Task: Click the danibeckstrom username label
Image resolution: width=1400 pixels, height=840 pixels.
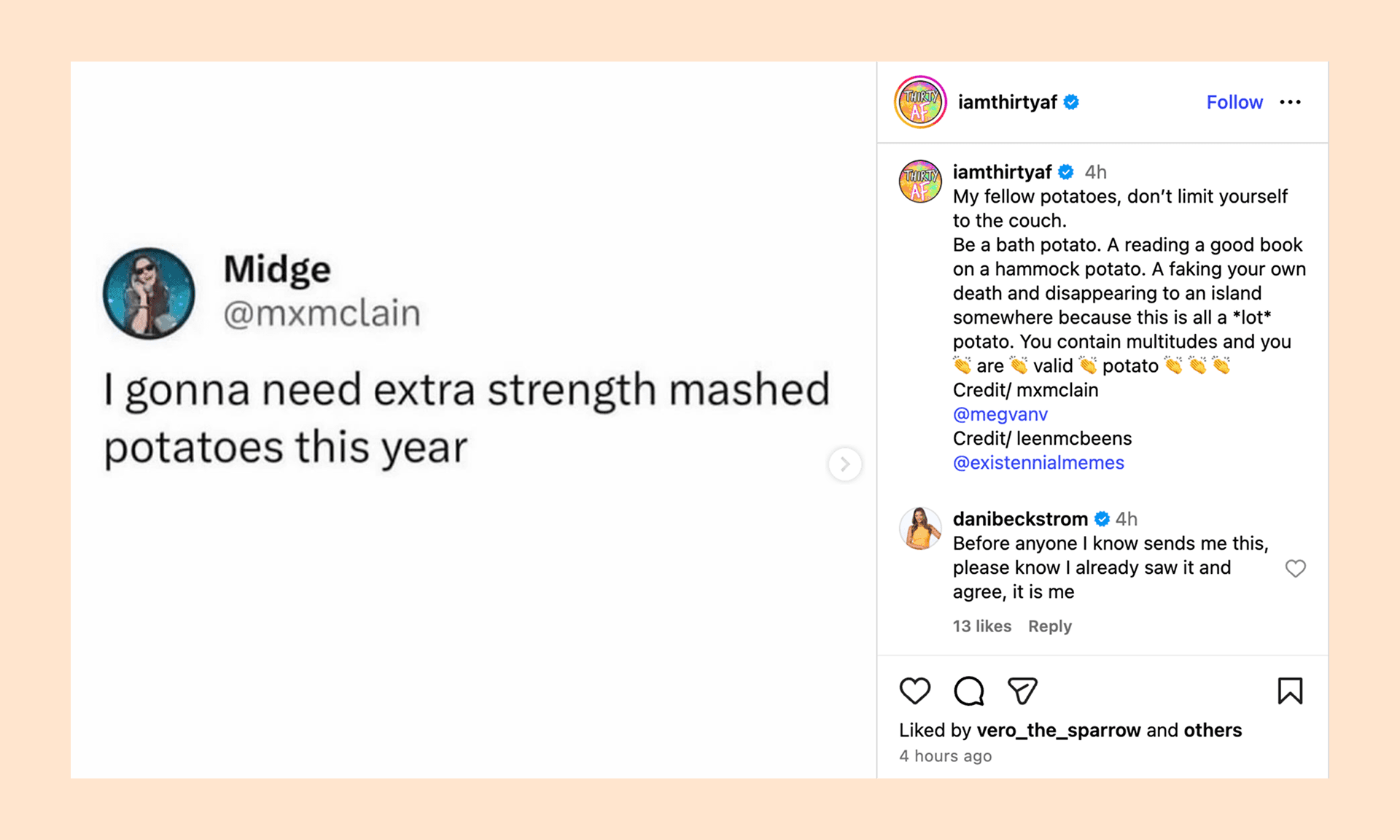Action: [x=1019, y=518]
